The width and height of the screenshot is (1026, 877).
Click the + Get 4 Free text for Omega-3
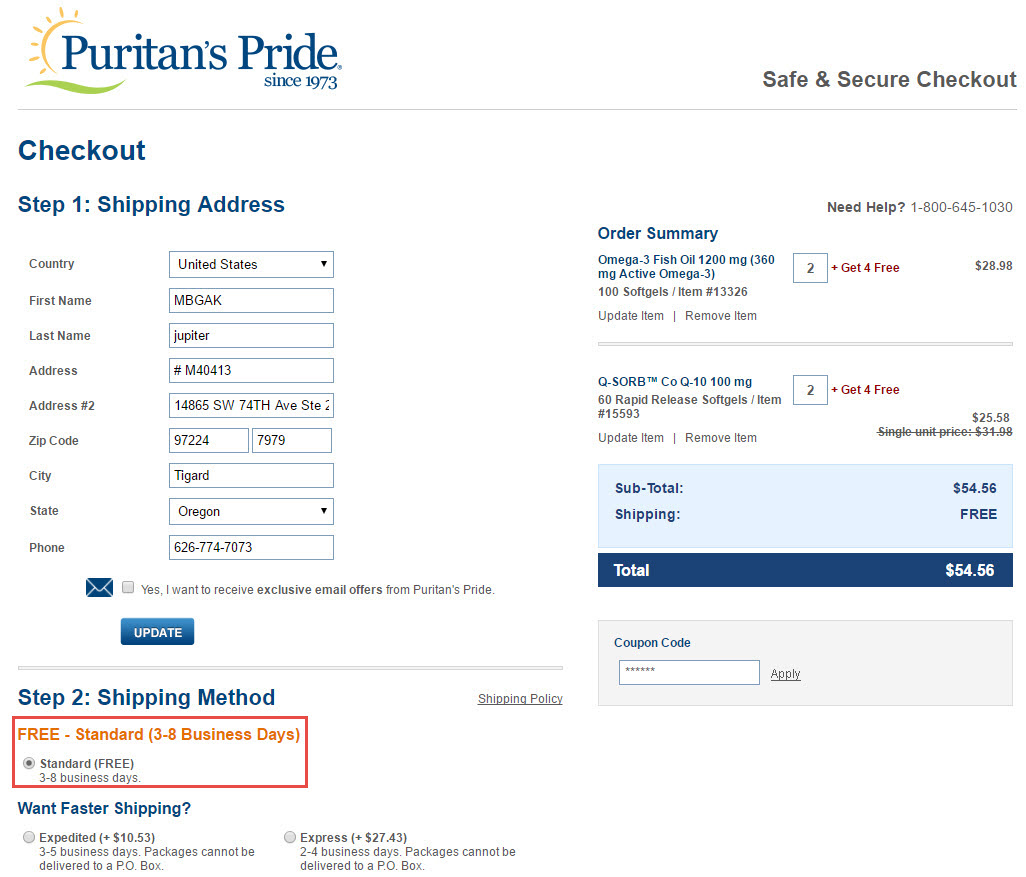(865, 268)
